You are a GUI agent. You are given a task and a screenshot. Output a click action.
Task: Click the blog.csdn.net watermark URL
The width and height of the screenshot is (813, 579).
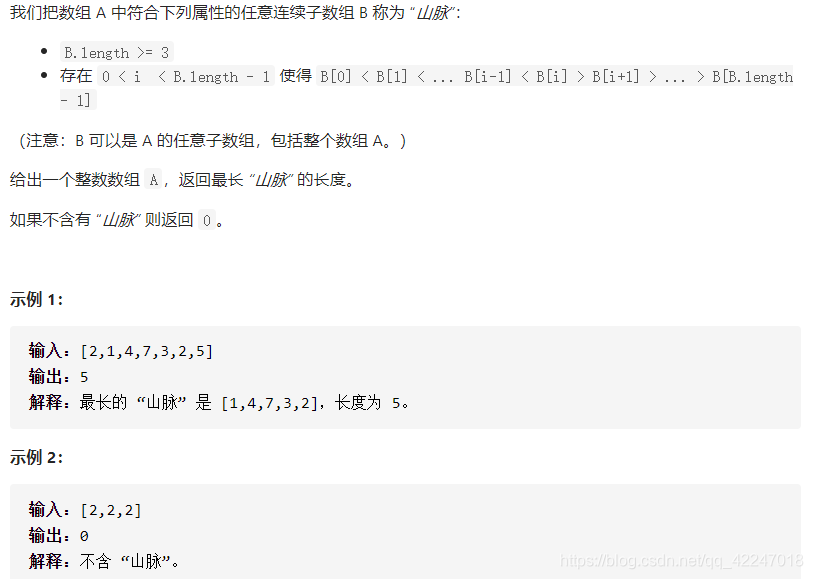pos(681,561)
